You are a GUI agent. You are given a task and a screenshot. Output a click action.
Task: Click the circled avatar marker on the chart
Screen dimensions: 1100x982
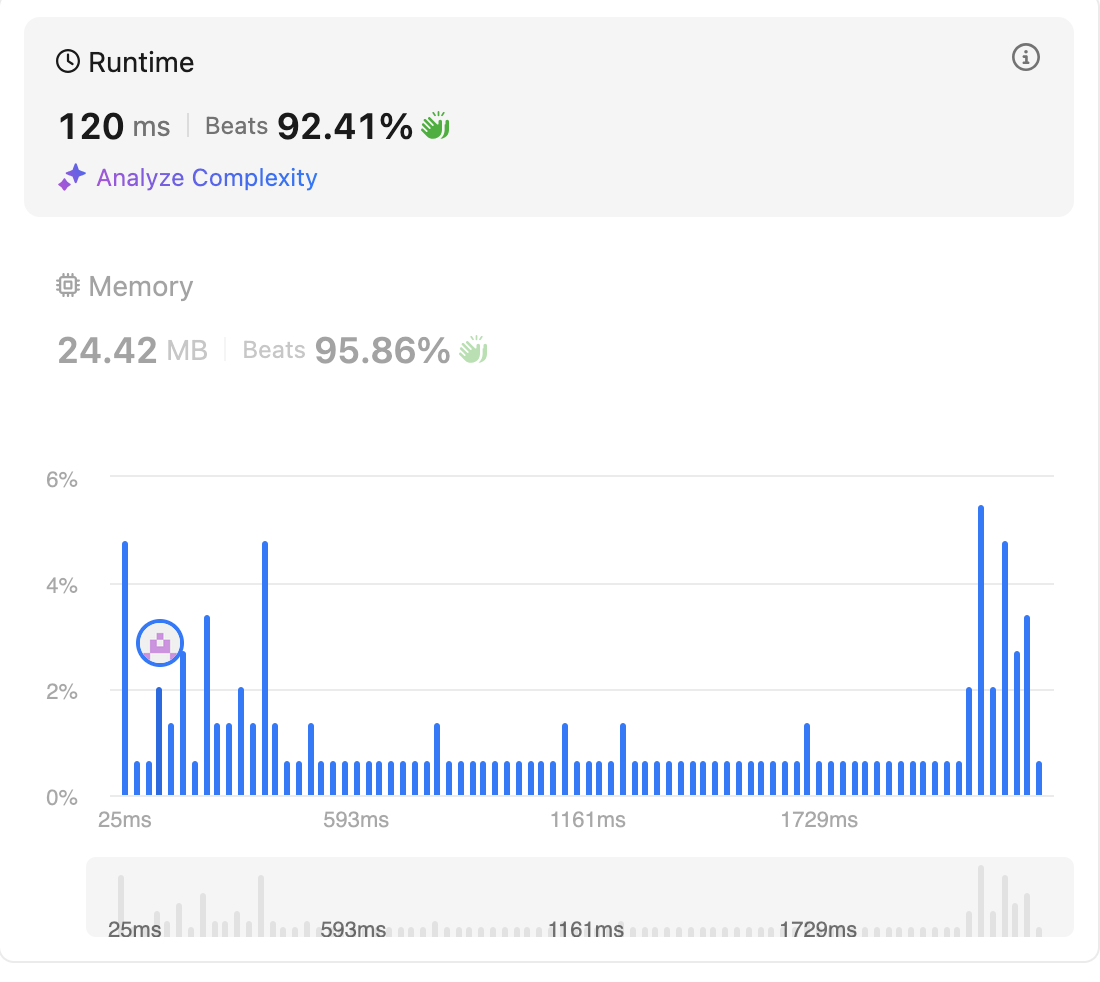(x=160, y=643)
